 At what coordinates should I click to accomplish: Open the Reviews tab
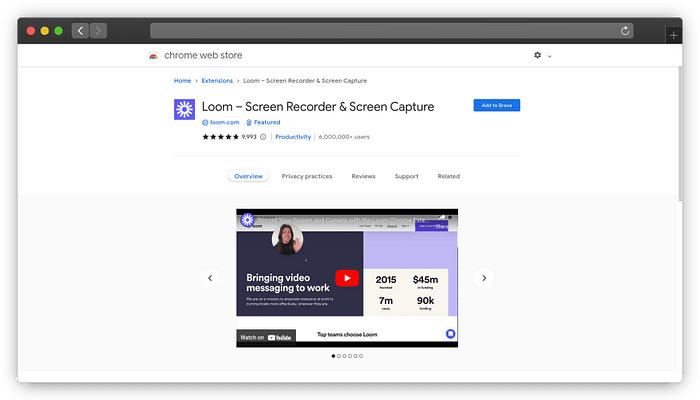pos(363,176)
